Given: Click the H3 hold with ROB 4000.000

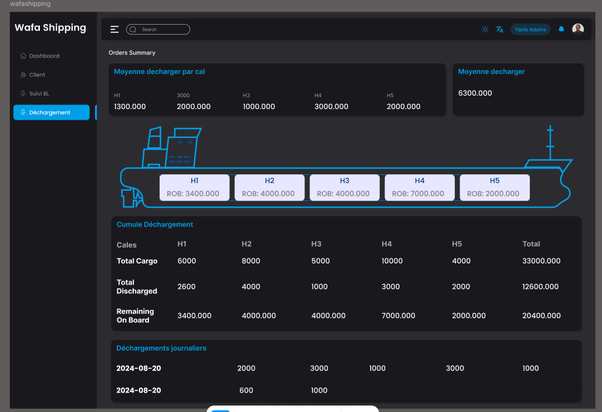Looking at the screenshot, I should pos(344,187).
